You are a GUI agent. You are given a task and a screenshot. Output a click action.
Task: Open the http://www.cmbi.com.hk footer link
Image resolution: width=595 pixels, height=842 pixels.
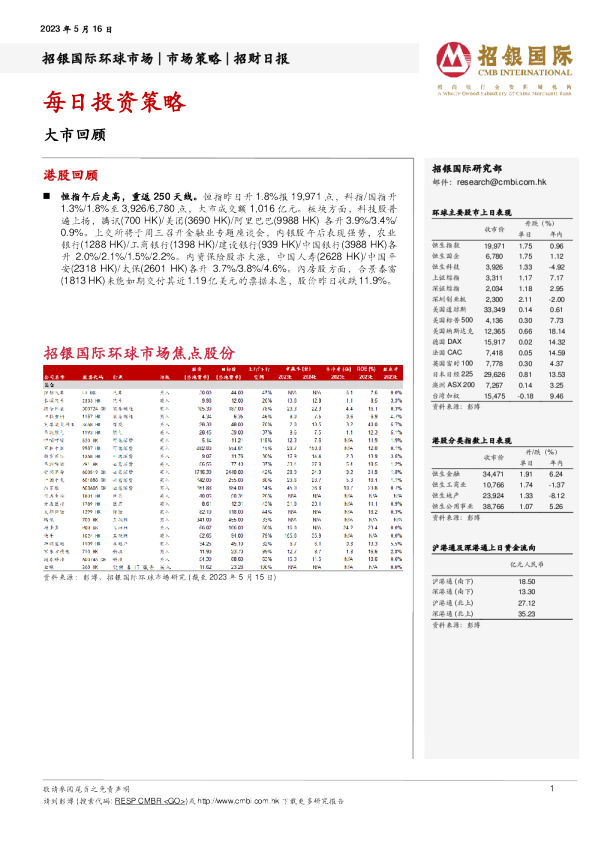pos(238,801)
